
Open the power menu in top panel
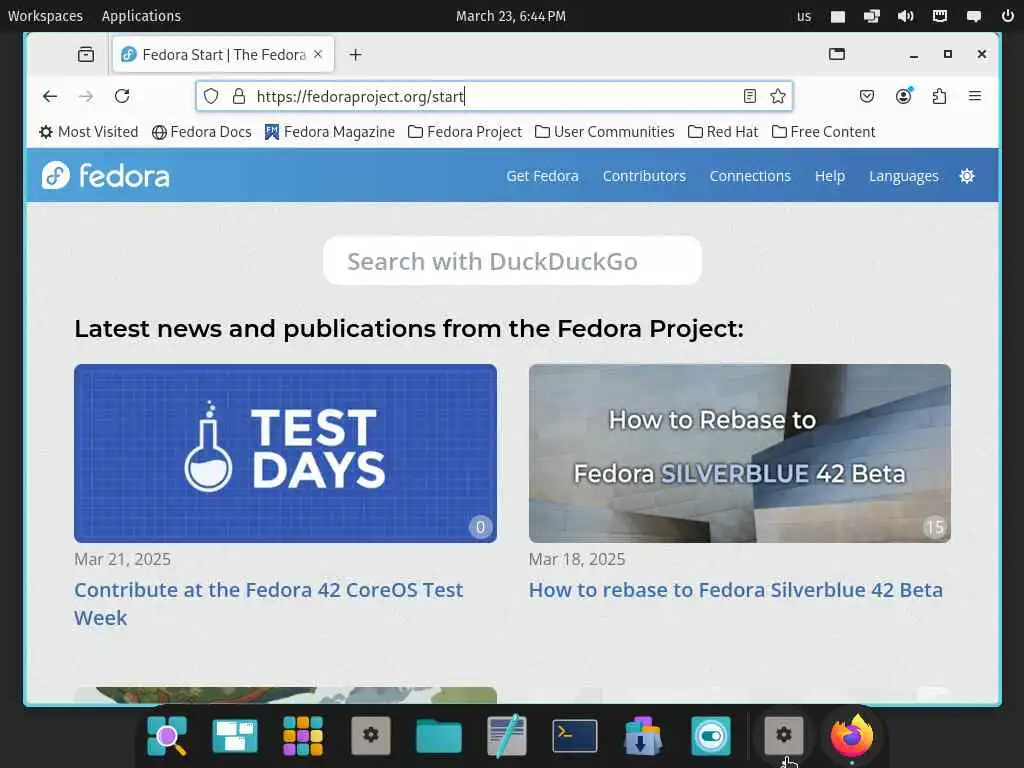pos(1008,16)
